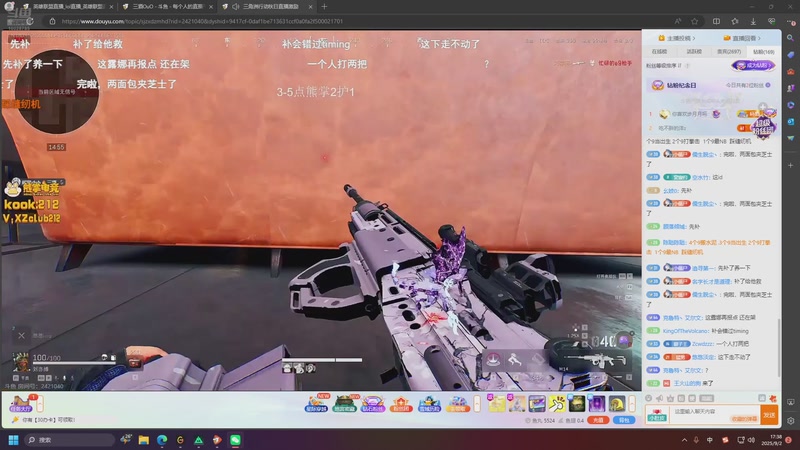Toggle split screen icon in address bar

tap(716, 21)
